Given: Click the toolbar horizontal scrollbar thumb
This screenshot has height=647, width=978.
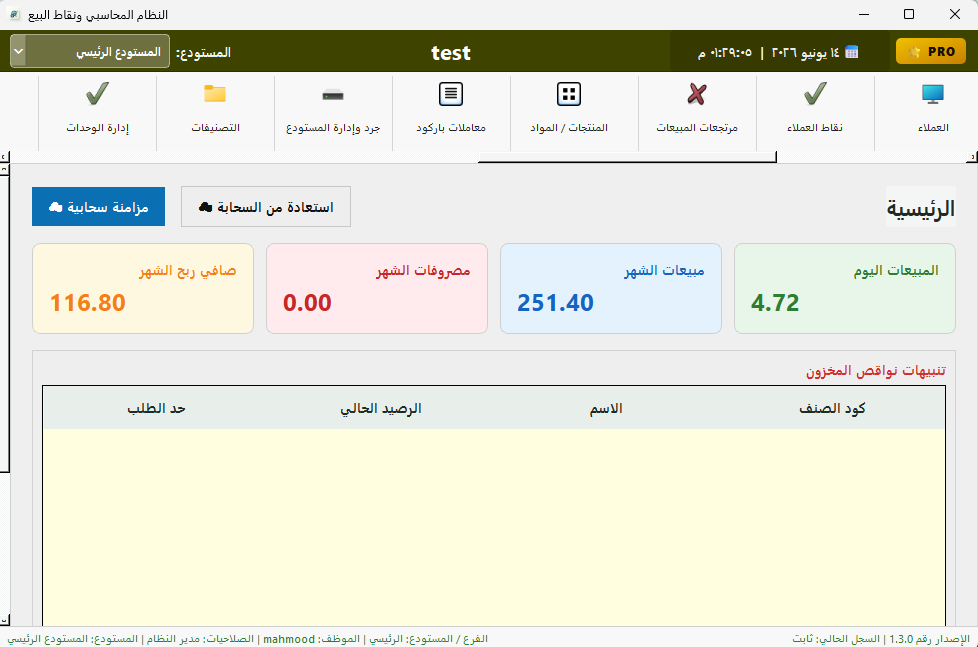Looking at the screenshot, I should (x=627, y=157).
